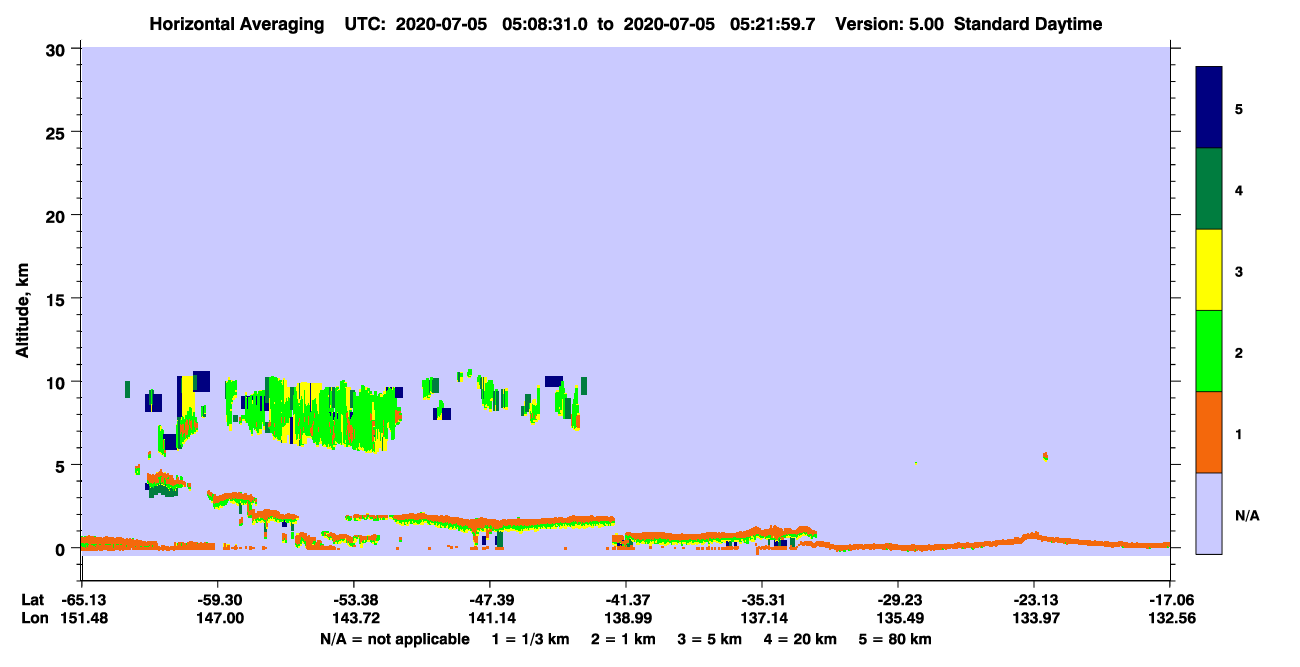Click the altitude tick label 30
The height and width of the screenshot is (667, 1300).
tap(58, 49)
